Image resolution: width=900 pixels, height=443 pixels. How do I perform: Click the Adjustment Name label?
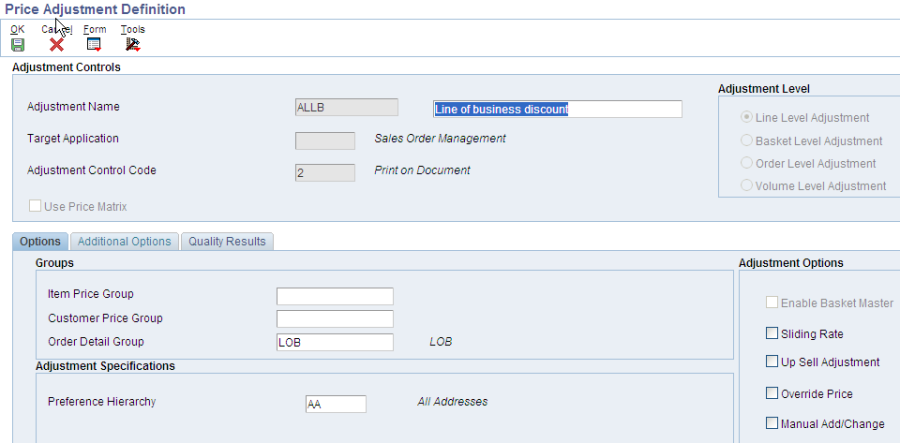click(x=73, y=106)
